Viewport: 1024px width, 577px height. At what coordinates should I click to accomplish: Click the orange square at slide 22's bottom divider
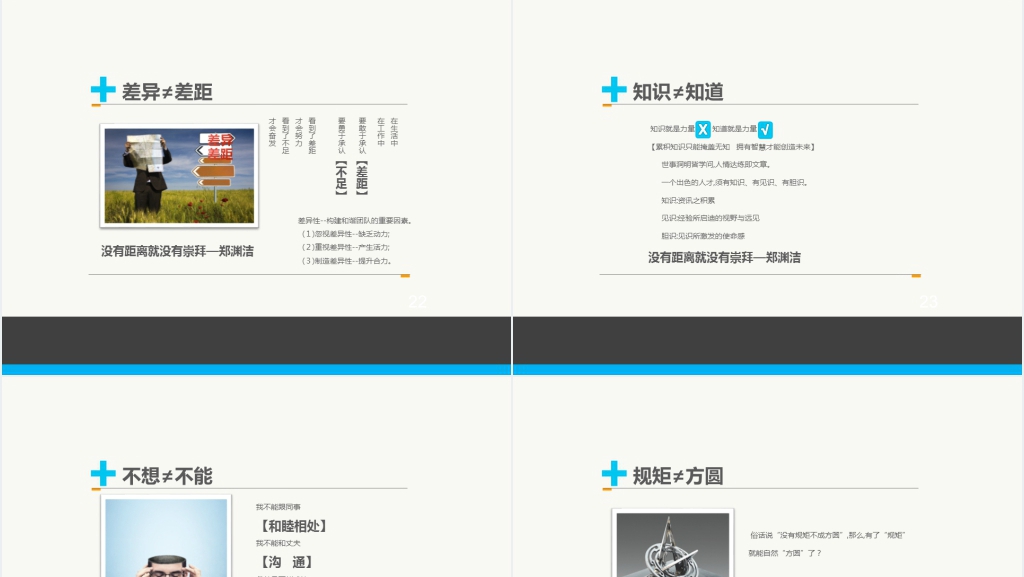pyautogui.click(x=404, y=274)
